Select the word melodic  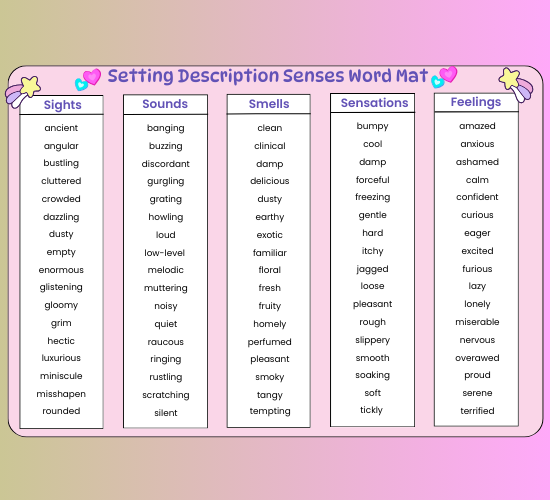pyautogui.click(x=166, y=270)
